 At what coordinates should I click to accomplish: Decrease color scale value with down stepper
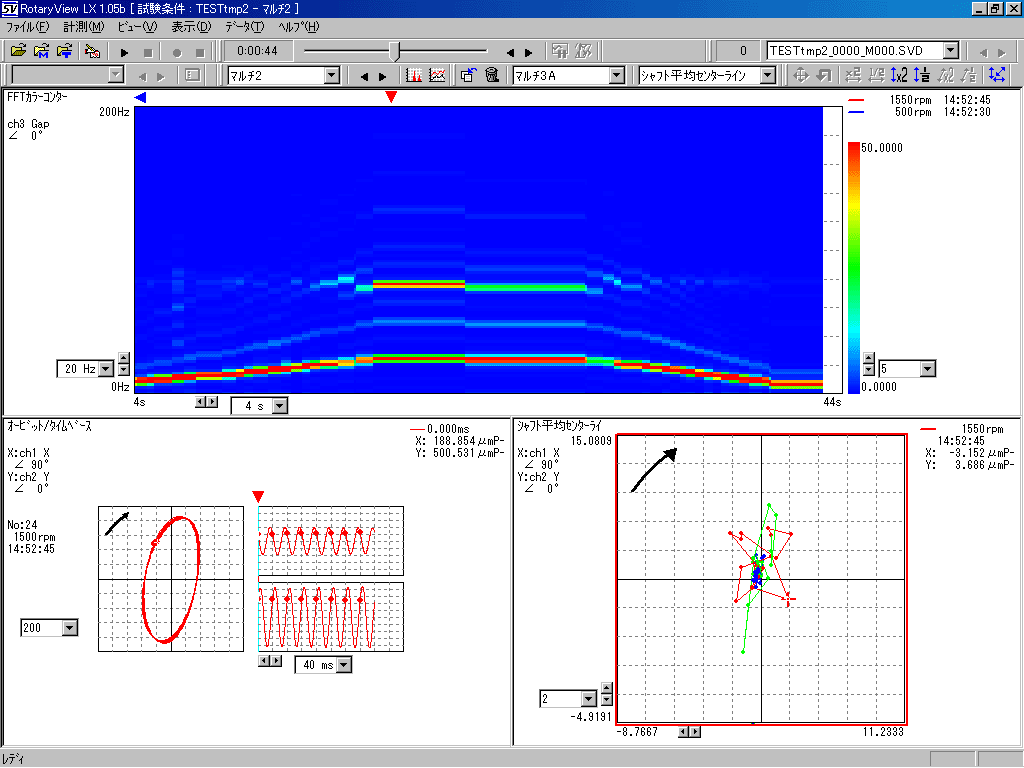click(x=868, y=370)
